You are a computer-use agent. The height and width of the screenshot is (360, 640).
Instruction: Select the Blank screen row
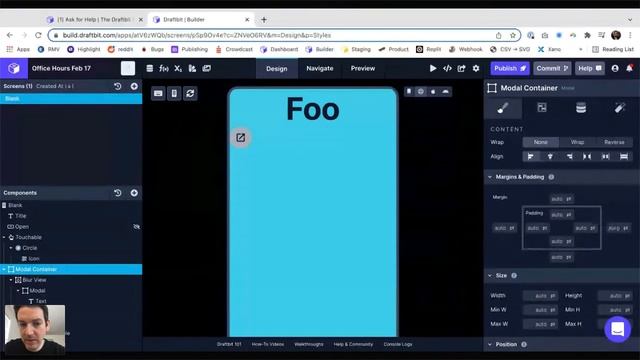[71, 98]
